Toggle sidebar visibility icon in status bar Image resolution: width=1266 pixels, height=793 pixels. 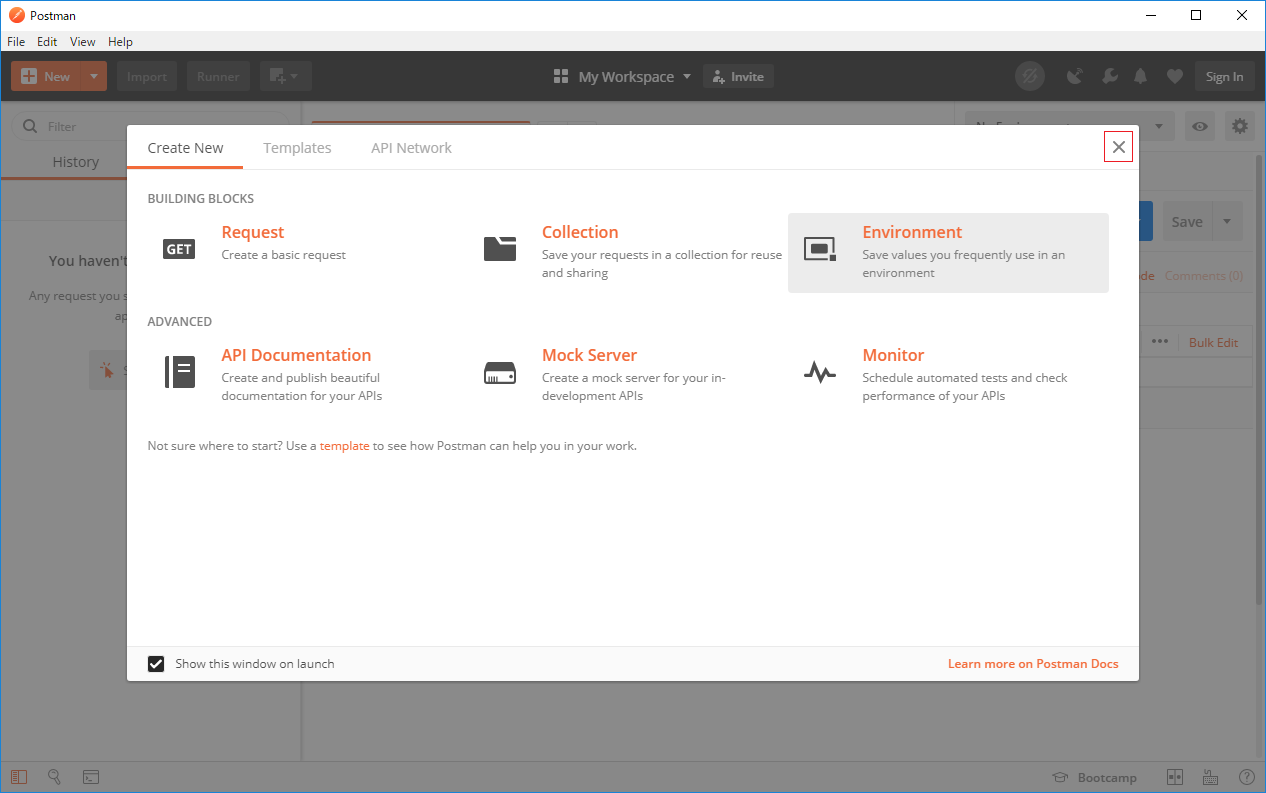click(20, 777)
